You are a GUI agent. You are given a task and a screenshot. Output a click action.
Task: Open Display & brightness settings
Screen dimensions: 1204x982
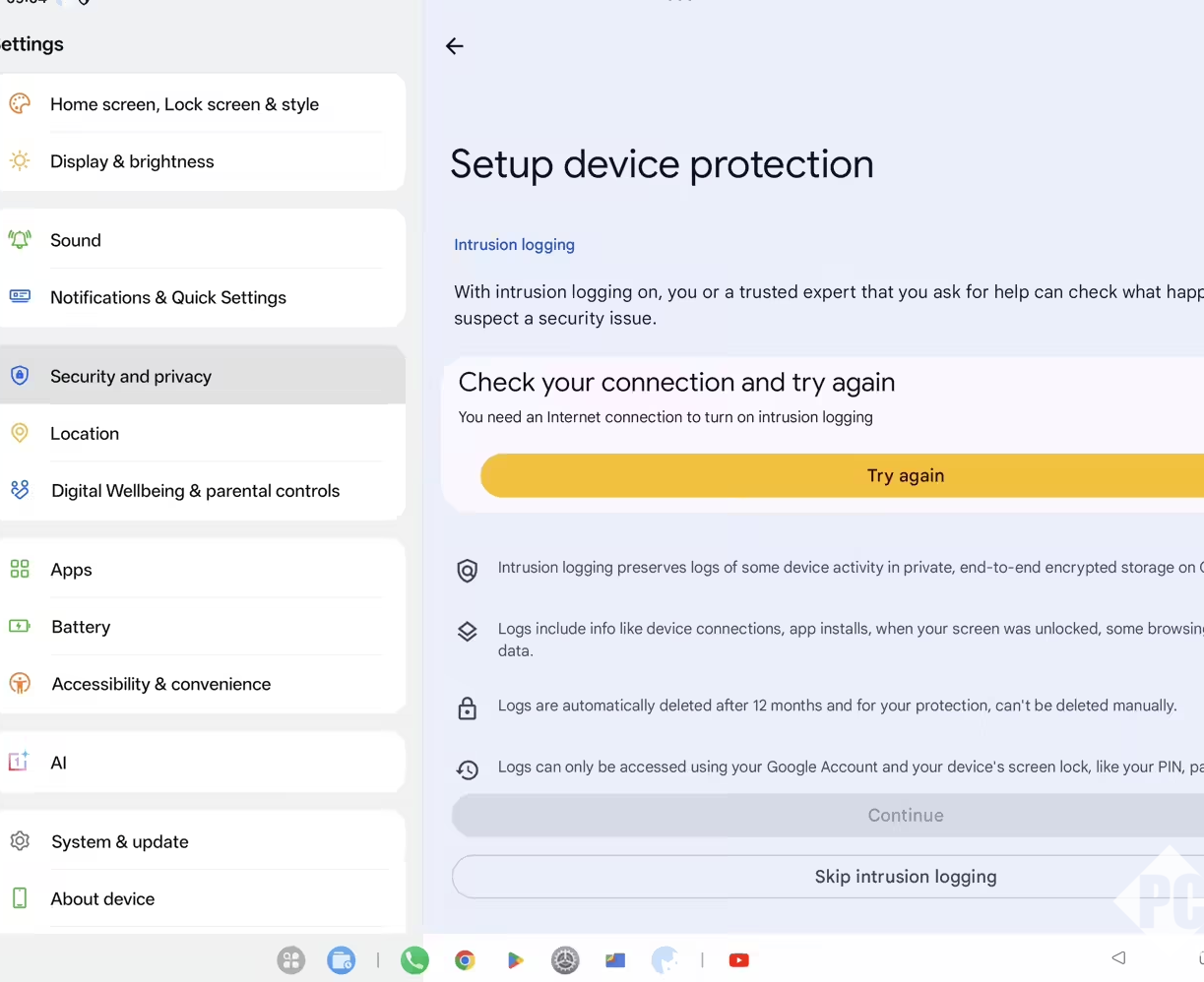coord(132,161)
